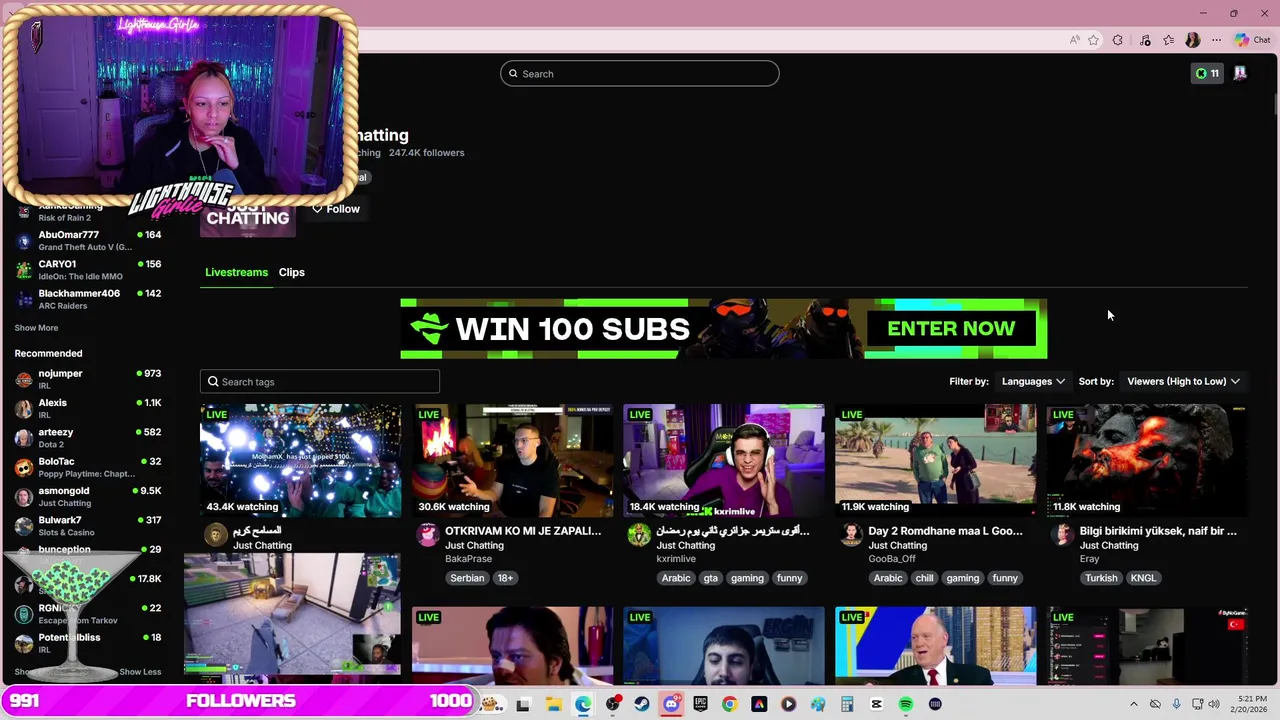Screen dimensions: 1280x720
Task: Select the 18+ tag under BakaPrase
Action: tap(505, 578)
